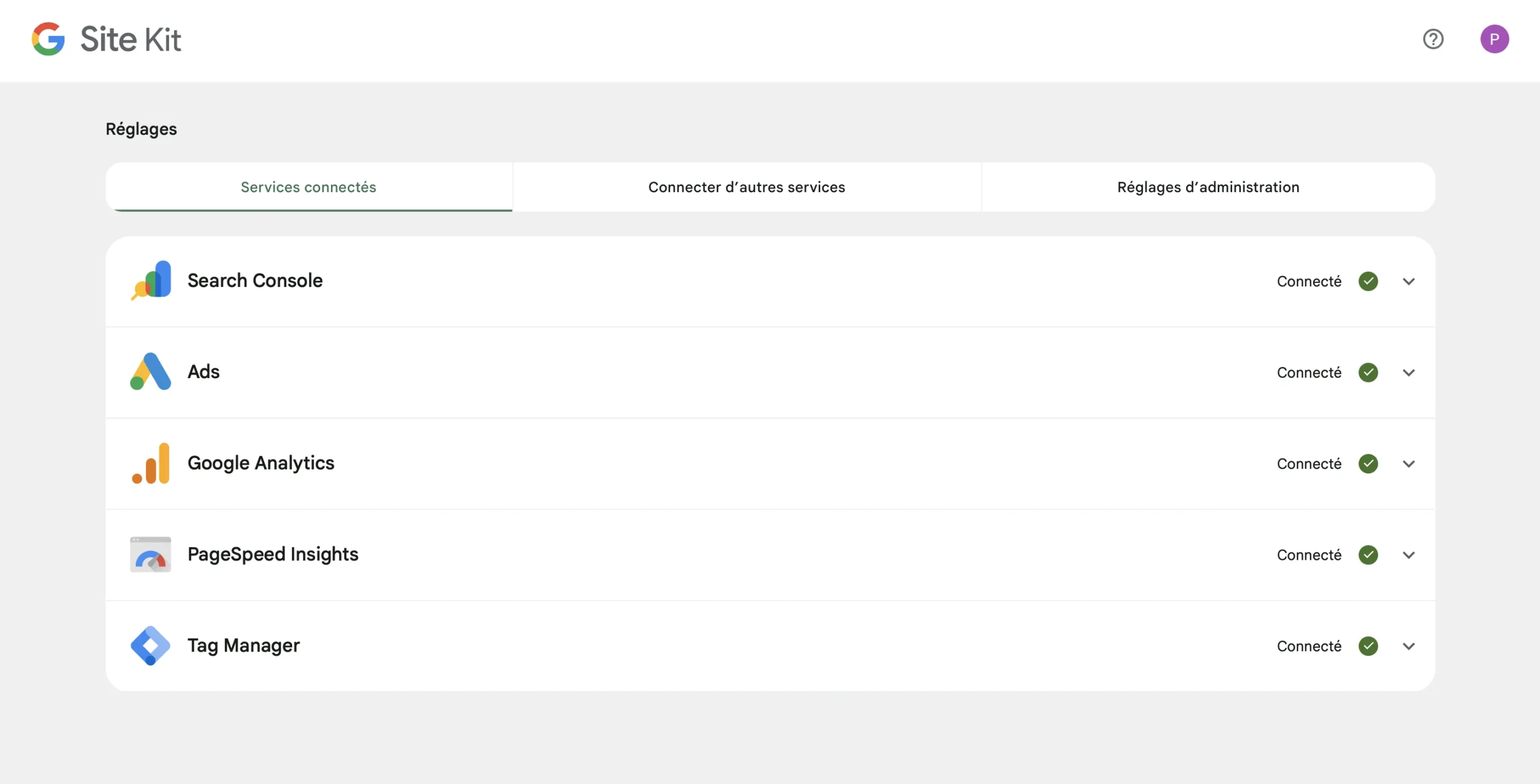Click the Site Kit title text

[130, 39]
